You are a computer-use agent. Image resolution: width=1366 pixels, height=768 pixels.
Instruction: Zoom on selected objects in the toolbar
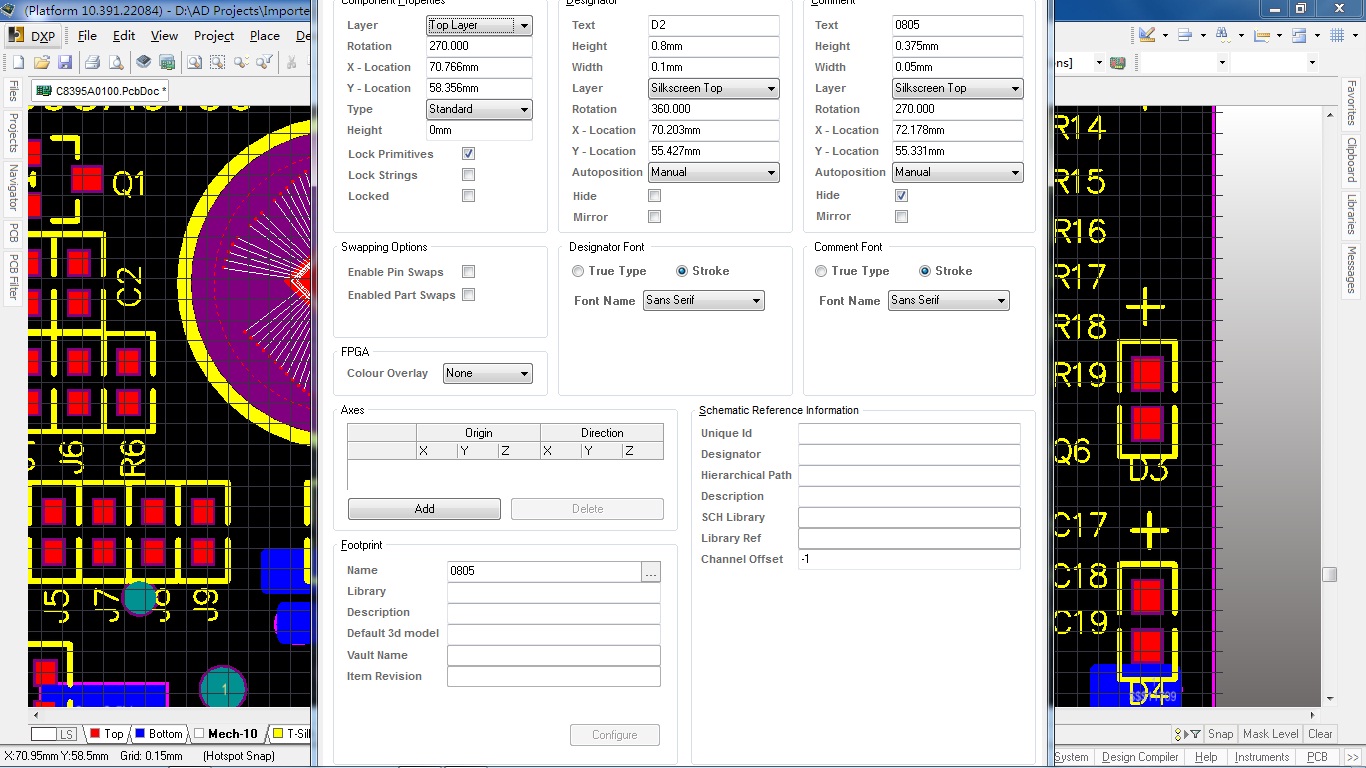point(242,62)
